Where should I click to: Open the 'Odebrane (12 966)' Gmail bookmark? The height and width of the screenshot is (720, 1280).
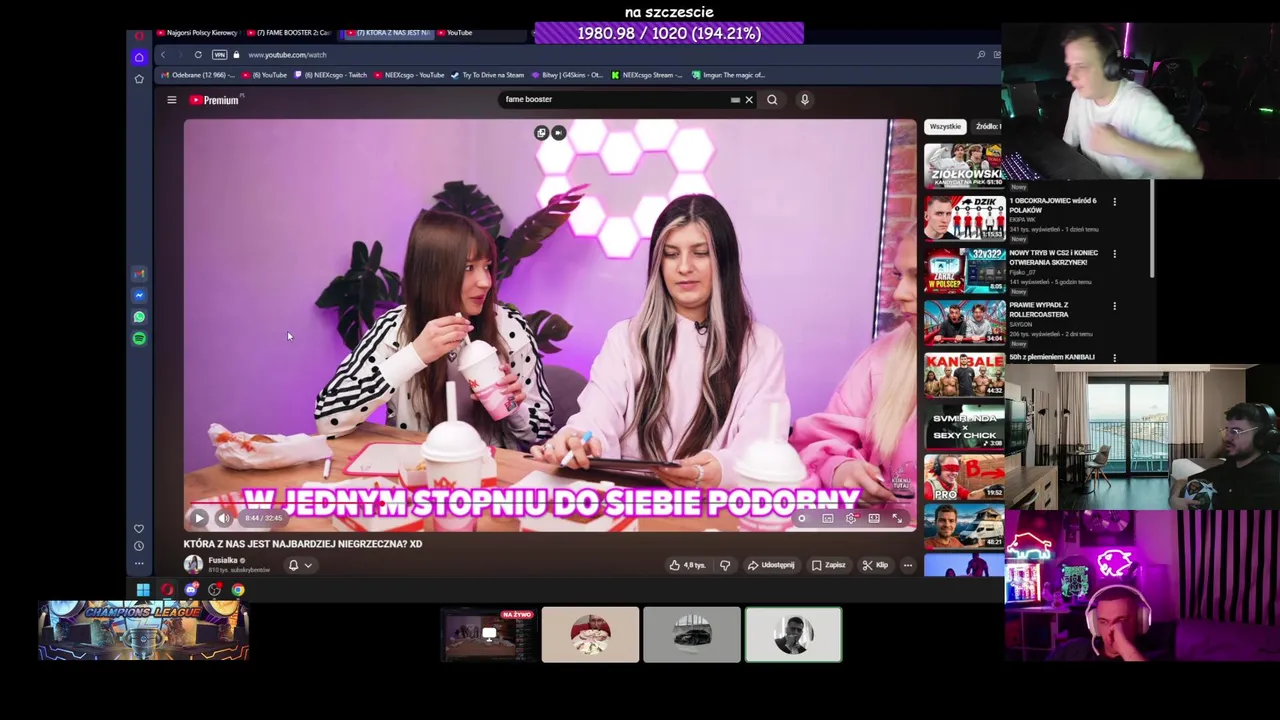click(199, 75)
